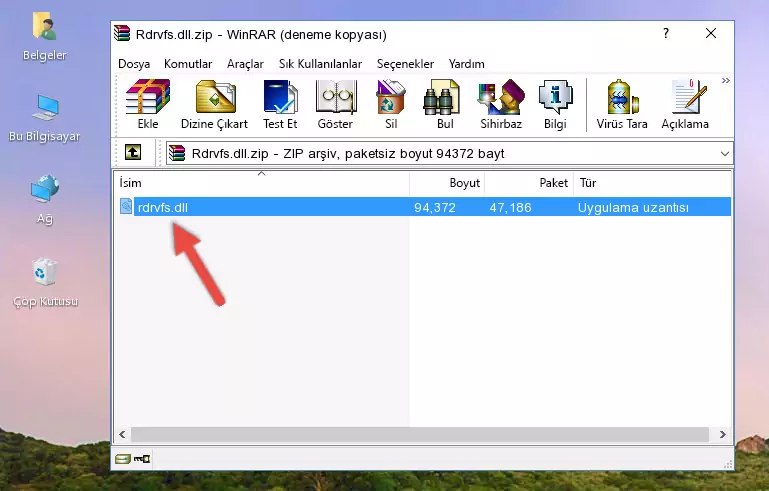Sort by the Boyut column header

pyautogui.click(x=447, y=183)
